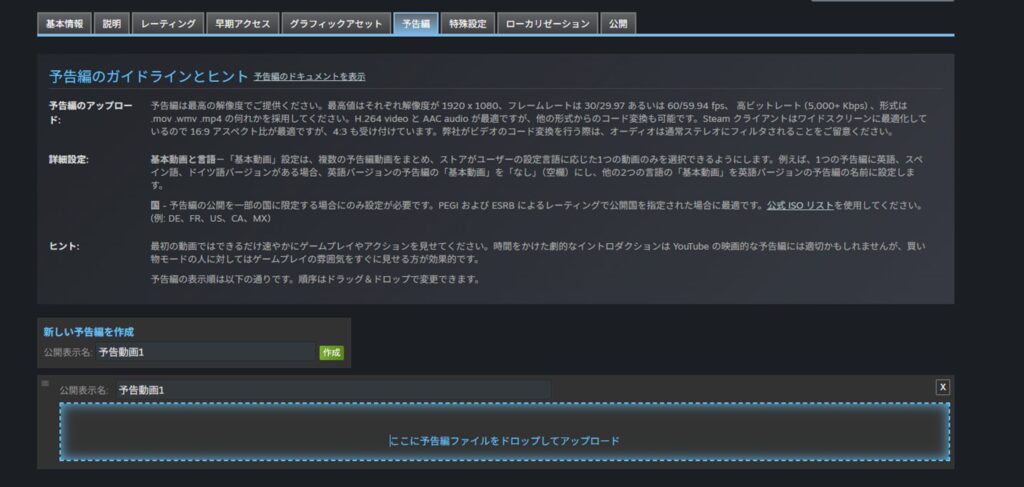The width and height of the screenshot is (1024, 487).
Task: Follow the 公式 ISO リスト link
Action: 801,205
